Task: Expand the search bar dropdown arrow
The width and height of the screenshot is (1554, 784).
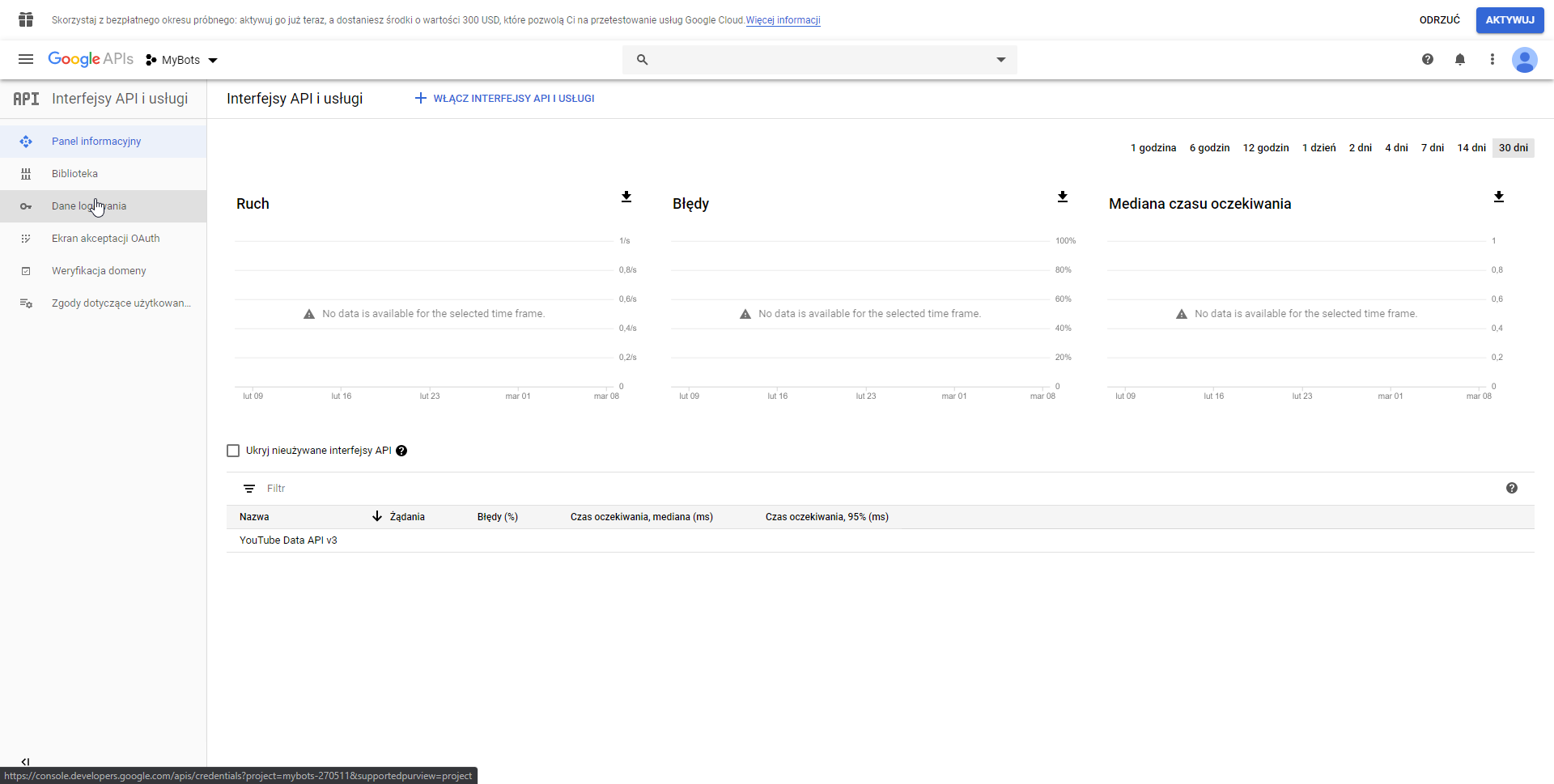Action: [x=1000, y=60]
